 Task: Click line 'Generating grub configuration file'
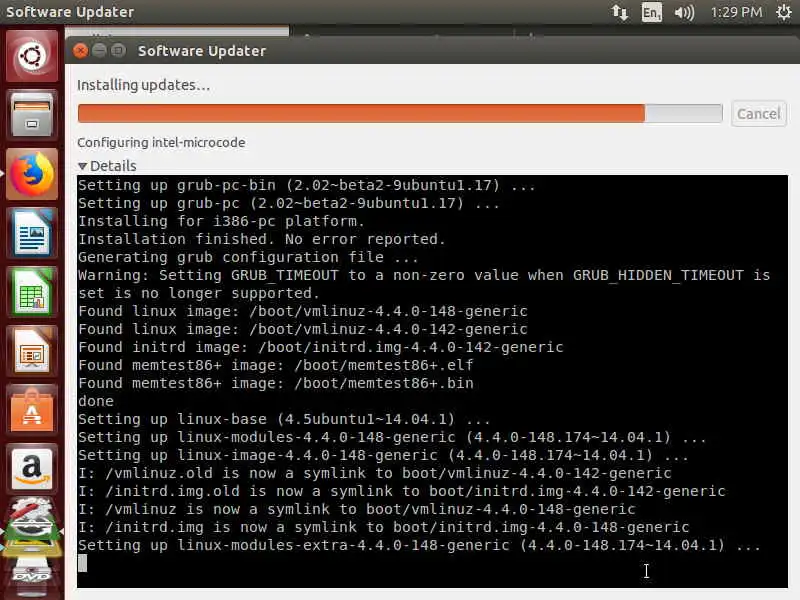tap(248, 257)
